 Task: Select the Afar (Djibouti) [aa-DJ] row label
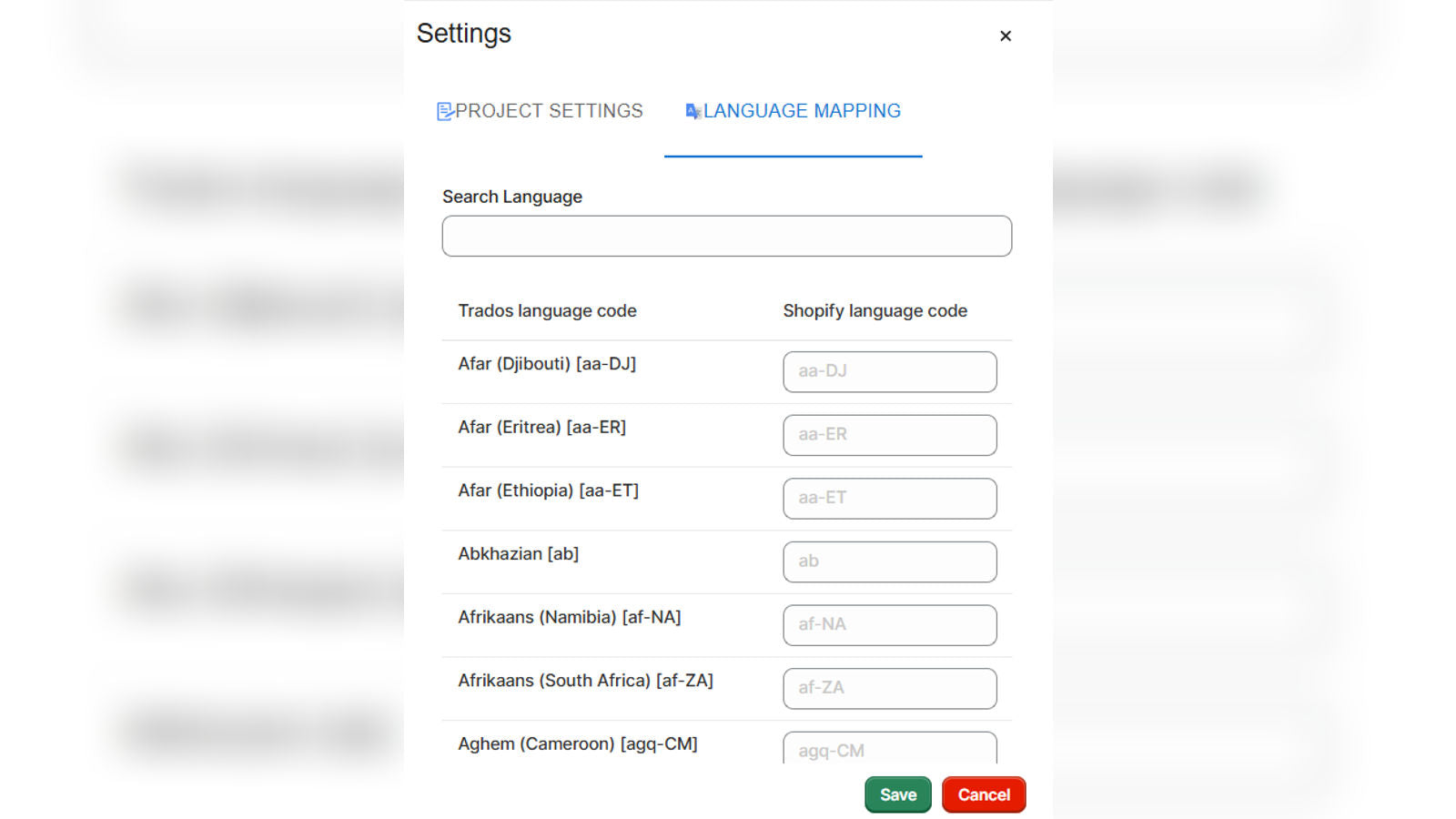[x=547, y=364]
